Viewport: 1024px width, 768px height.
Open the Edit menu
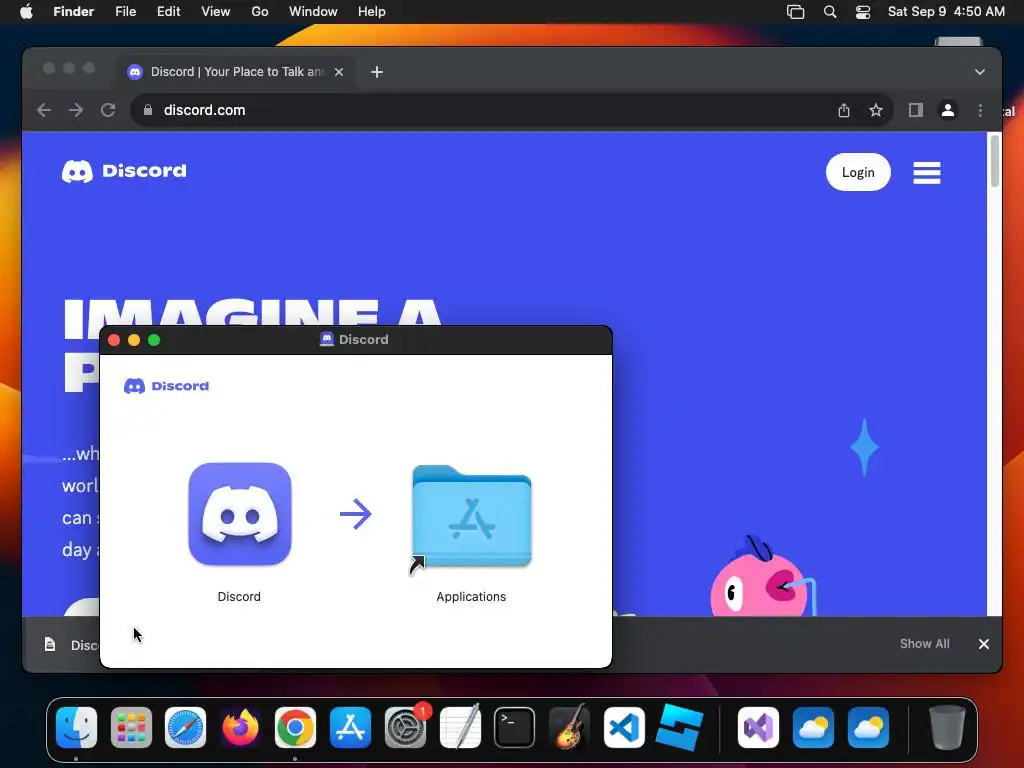(168, 12)
